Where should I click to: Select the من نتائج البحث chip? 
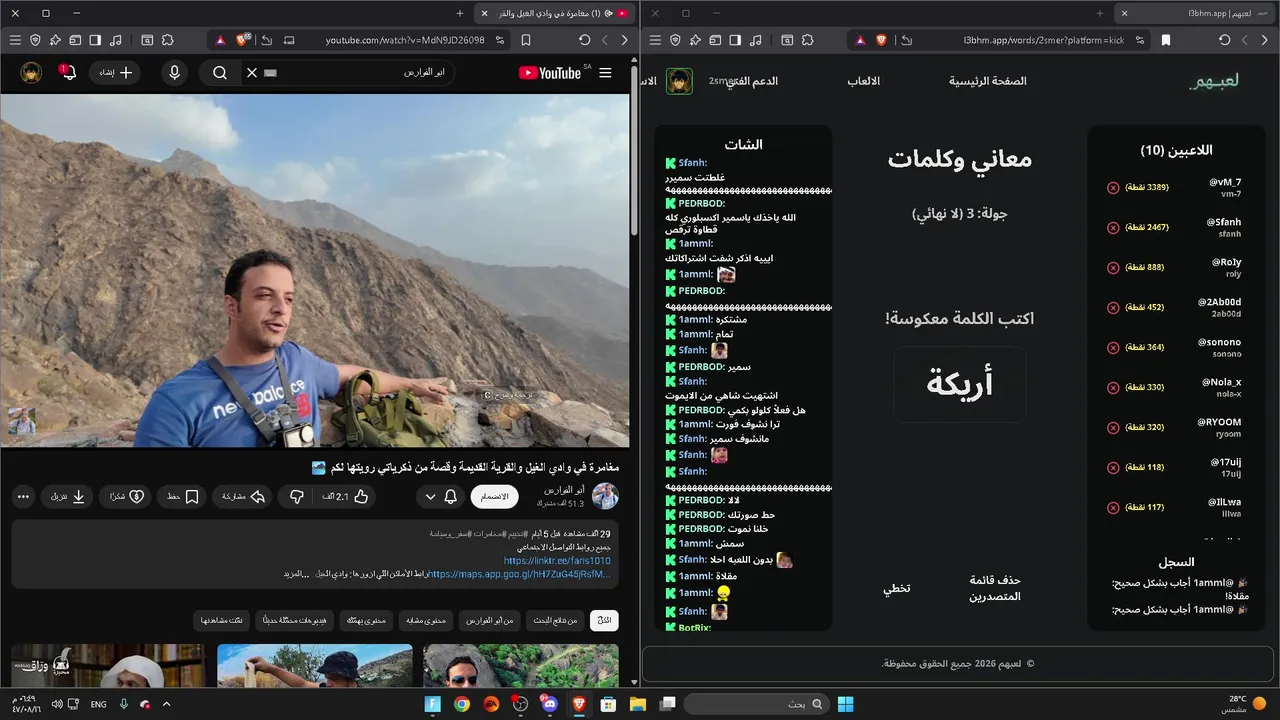tap(556, 621)
